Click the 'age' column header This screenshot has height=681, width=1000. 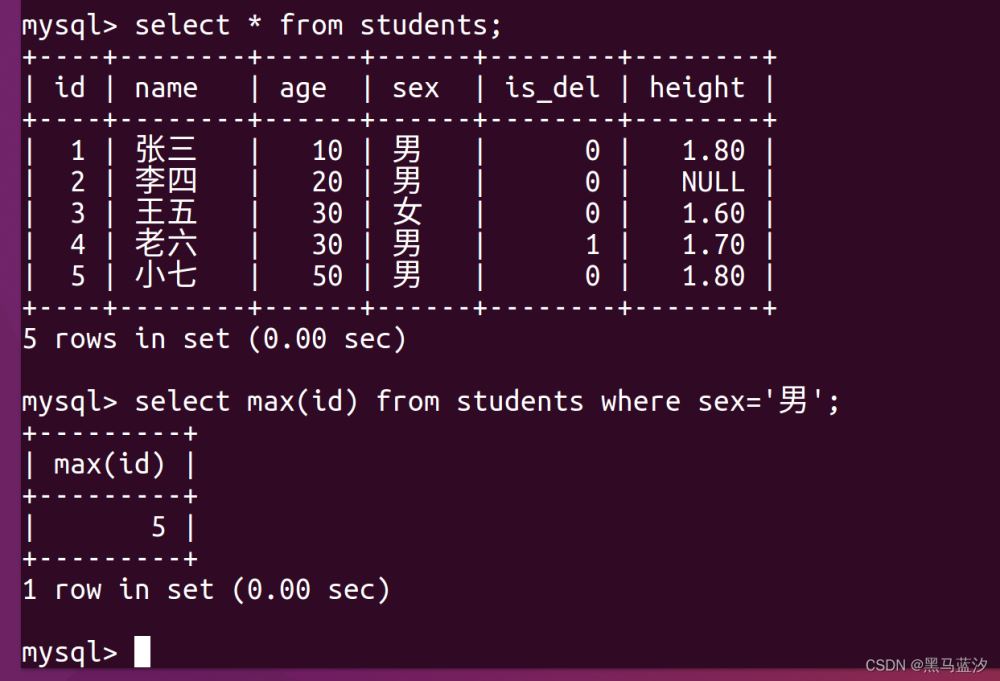point(303,88)
